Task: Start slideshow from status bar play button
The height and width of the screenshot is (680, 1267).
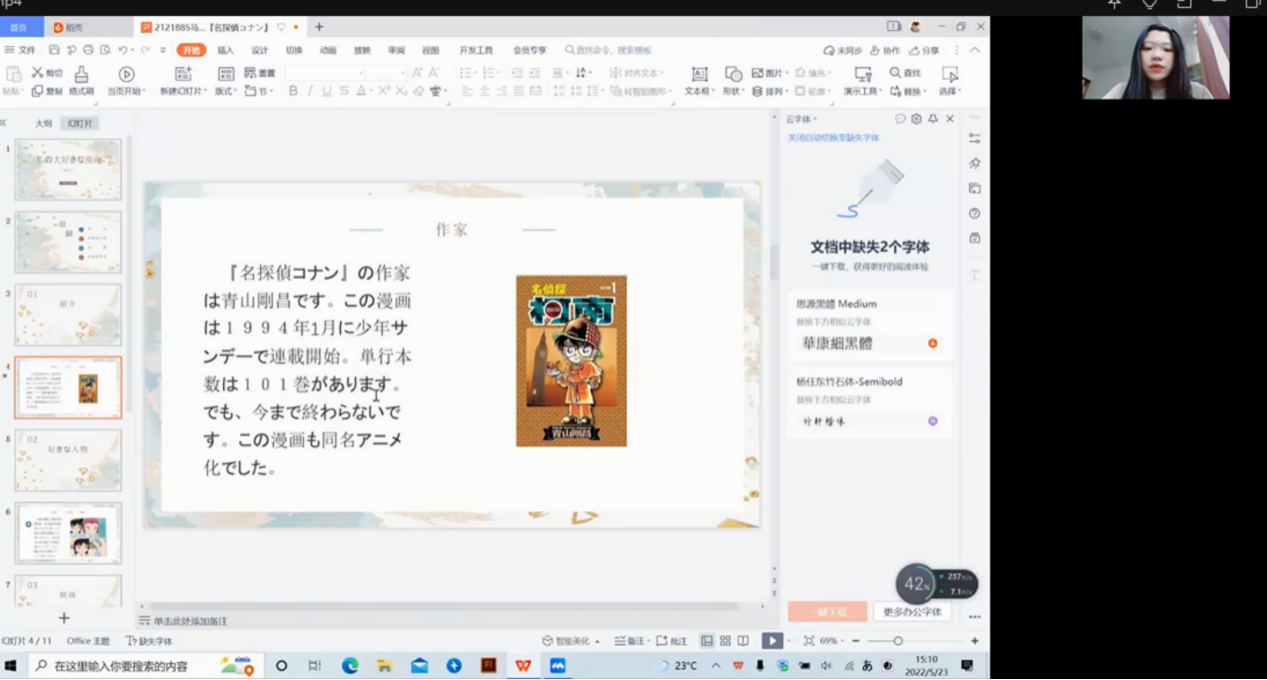Action: pos(772,641)
